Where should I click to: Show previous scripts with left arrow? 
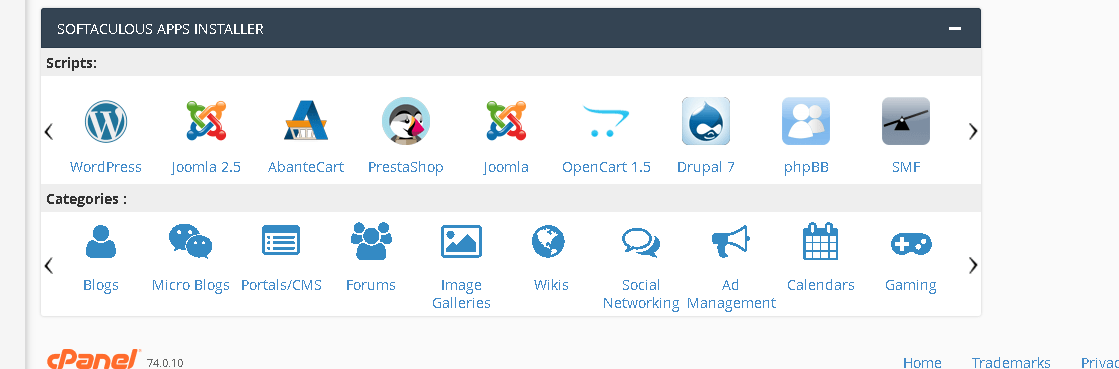[49, 131]
